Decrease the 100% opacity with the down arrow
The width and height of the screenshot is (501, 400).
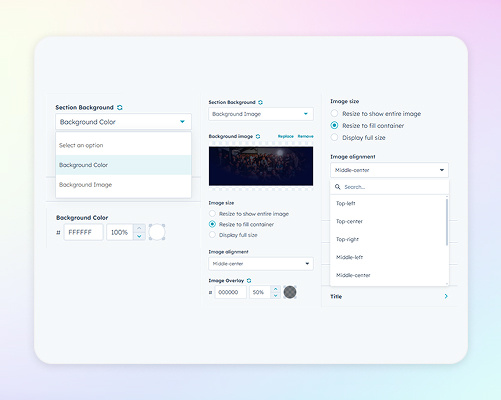pyautogui.click(x=139, y=236)
